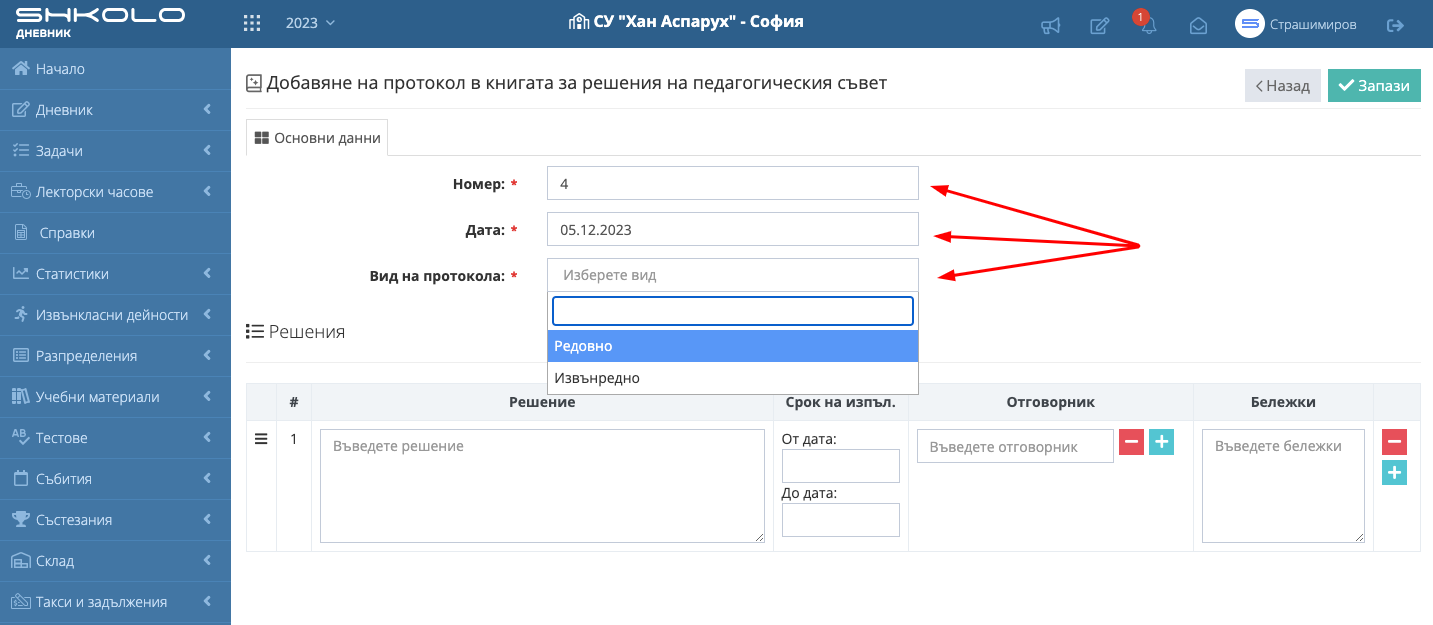1433x625 pixels.
Task: Go back with the Назад button
Action: (x=1282, y=86)
